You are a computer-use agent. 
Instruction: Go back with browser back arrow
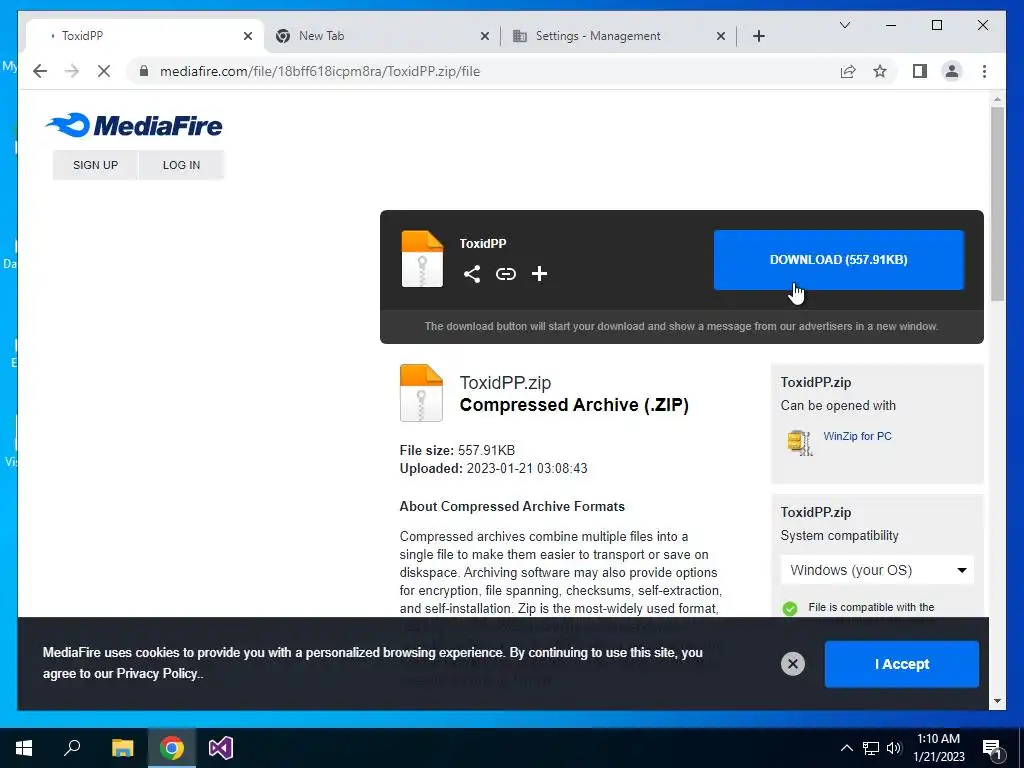tap(40, 71)
